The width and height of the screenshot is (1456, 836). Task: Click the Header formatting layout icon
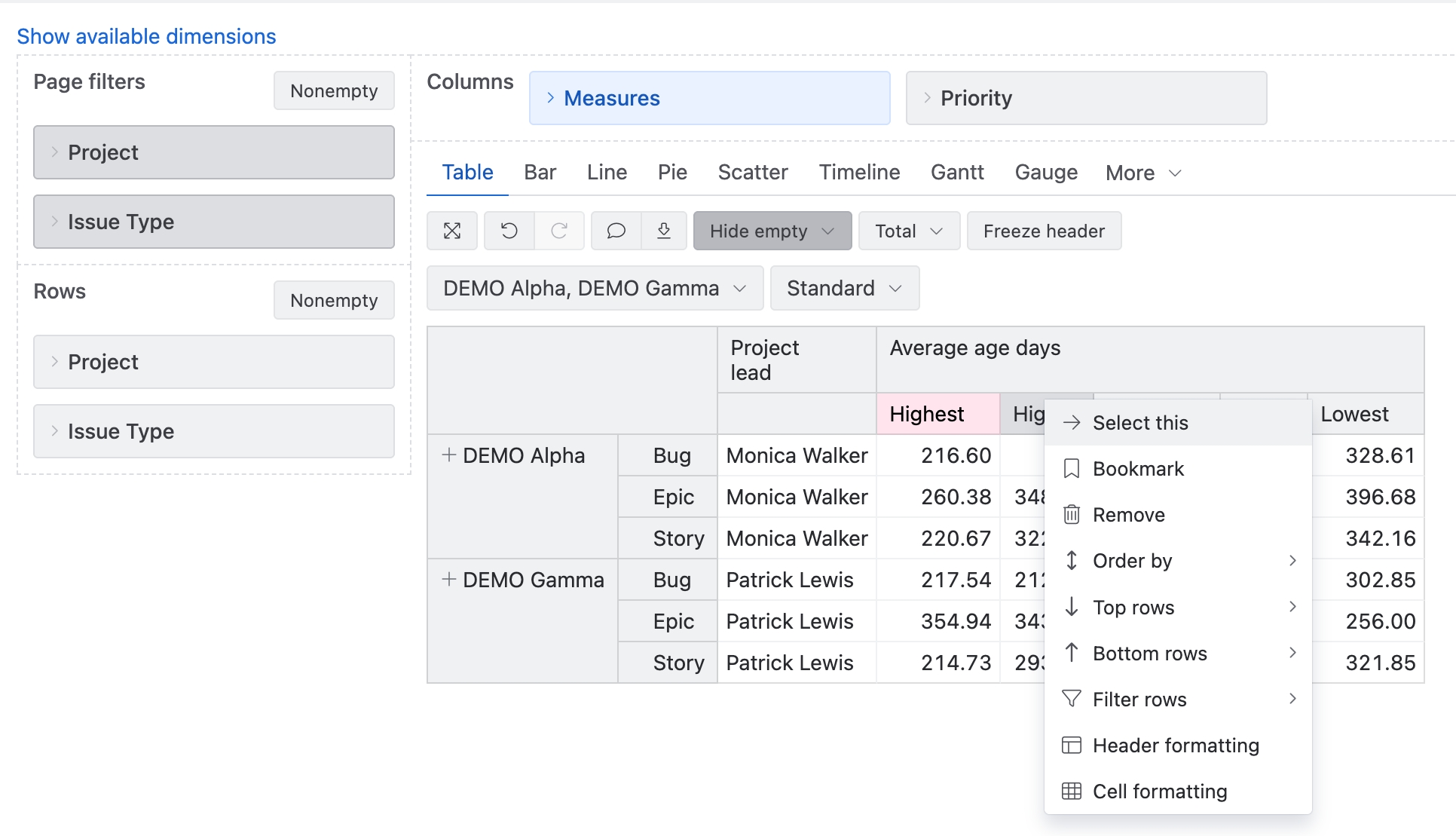1072,746
